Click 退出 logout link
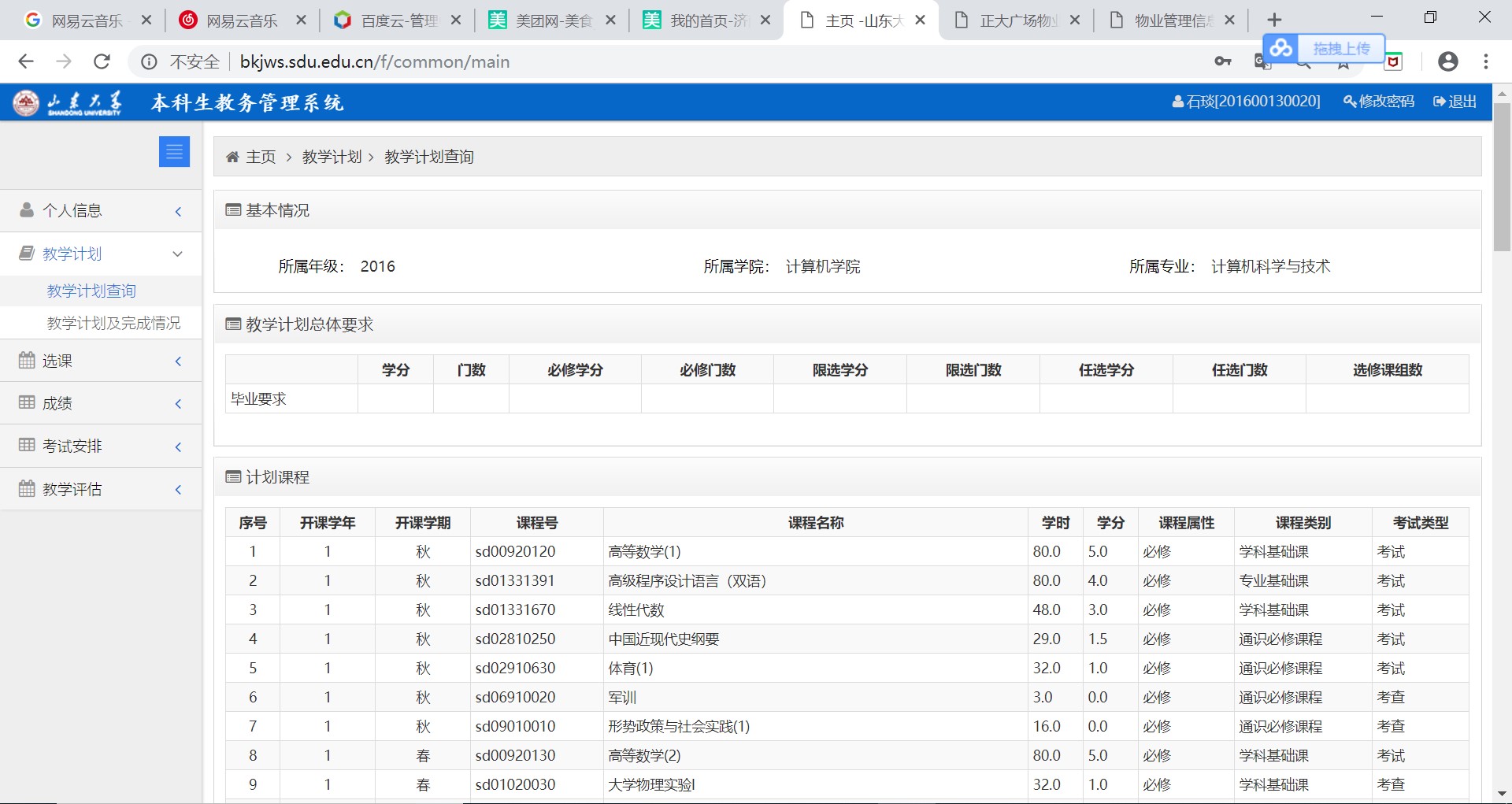The image size is (1512, 804). 1455,102
